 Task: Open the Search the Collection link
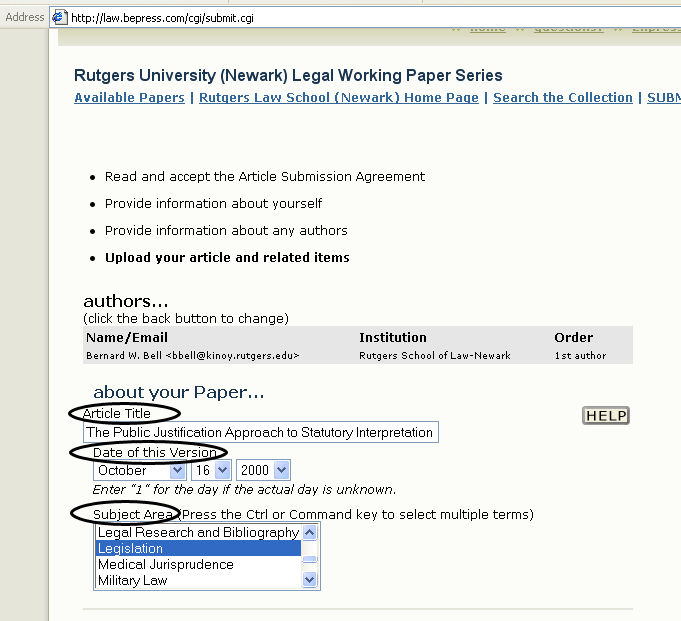click(x=563, y=97)
